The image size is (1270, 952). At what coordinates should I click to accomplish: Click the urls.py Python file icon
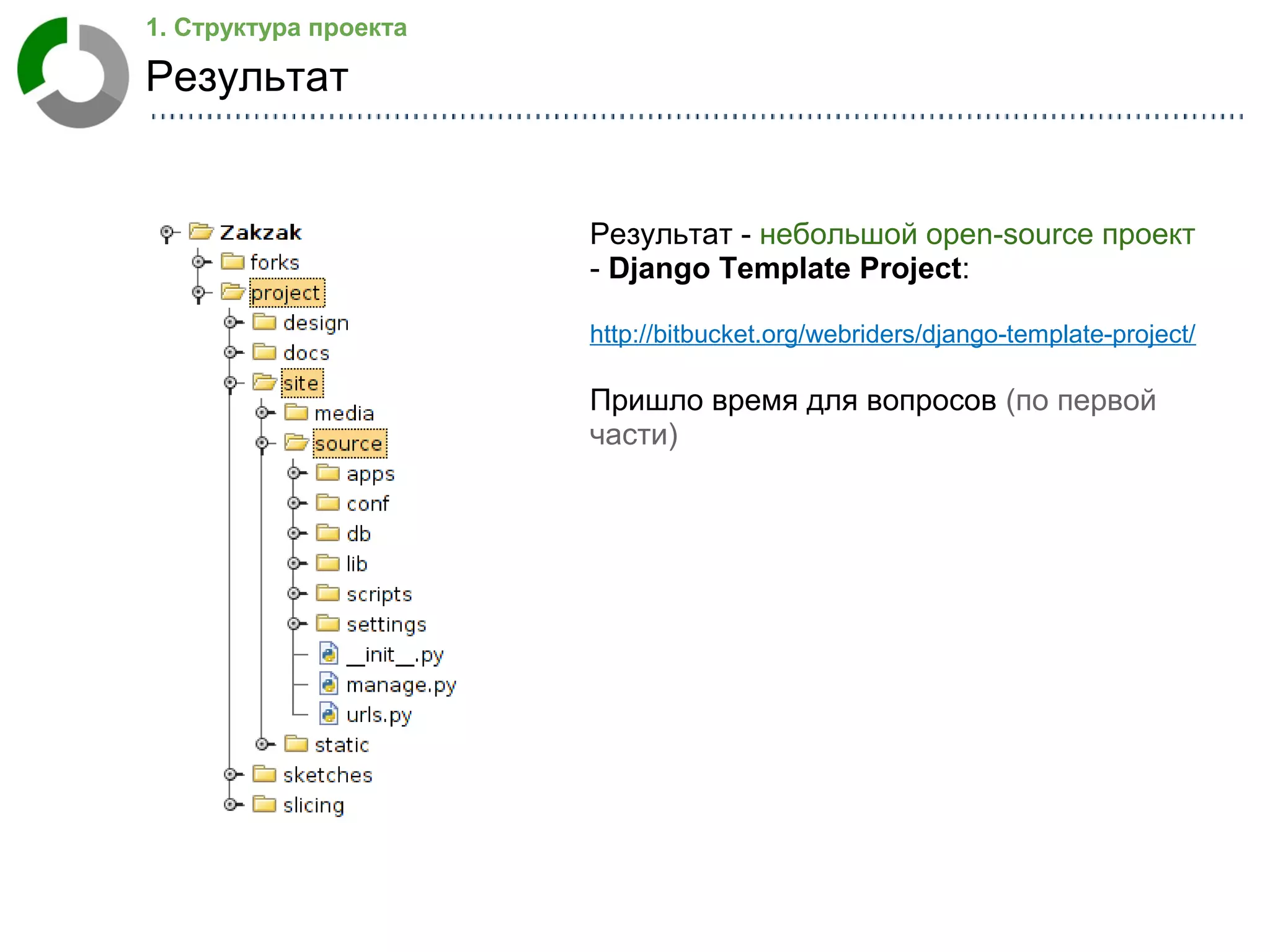[x=329, y=713]
